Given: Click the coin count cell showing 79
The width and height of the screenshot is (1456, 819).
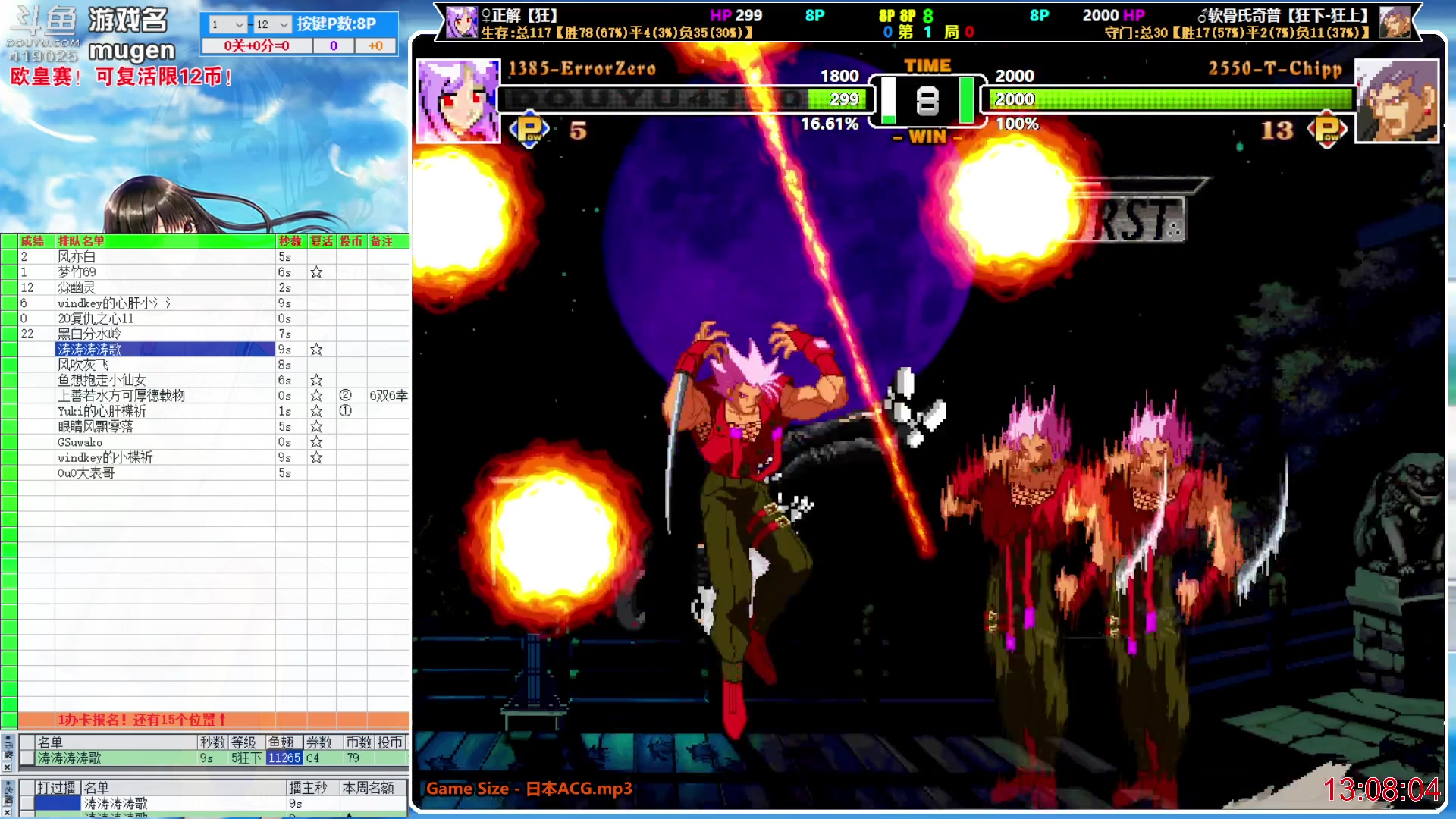Looking at the screenshot, I should coord(359,758).
